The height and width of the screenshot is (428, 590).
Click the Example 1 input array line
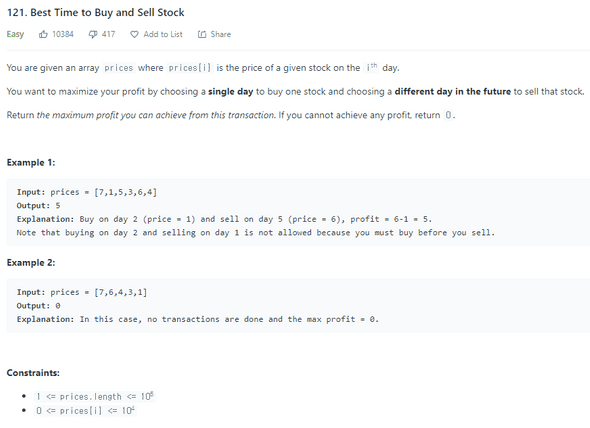[x=87, y=192]
